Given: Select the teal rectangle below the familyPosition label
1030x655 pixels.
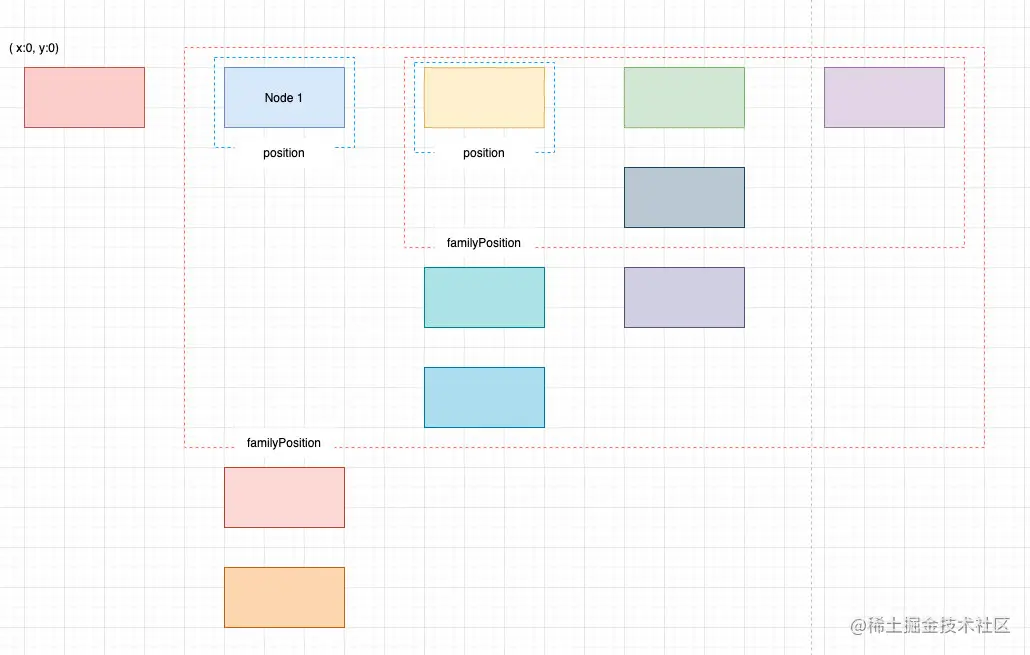Looking at the screenshot, I should pyautogui.click(x=484, y=297).
